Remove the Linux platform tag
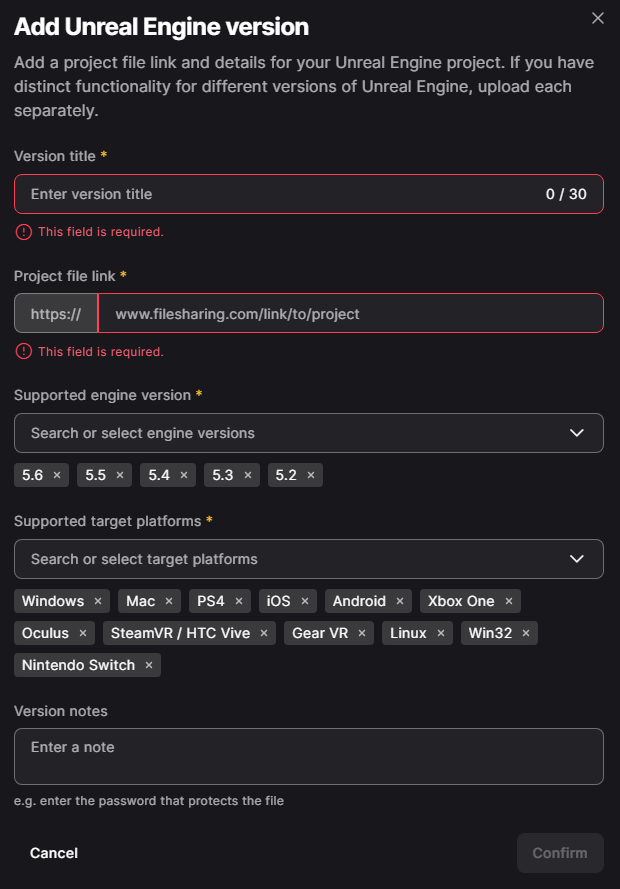The width and height of the screenshot is (620, 889). pos(441,633)
